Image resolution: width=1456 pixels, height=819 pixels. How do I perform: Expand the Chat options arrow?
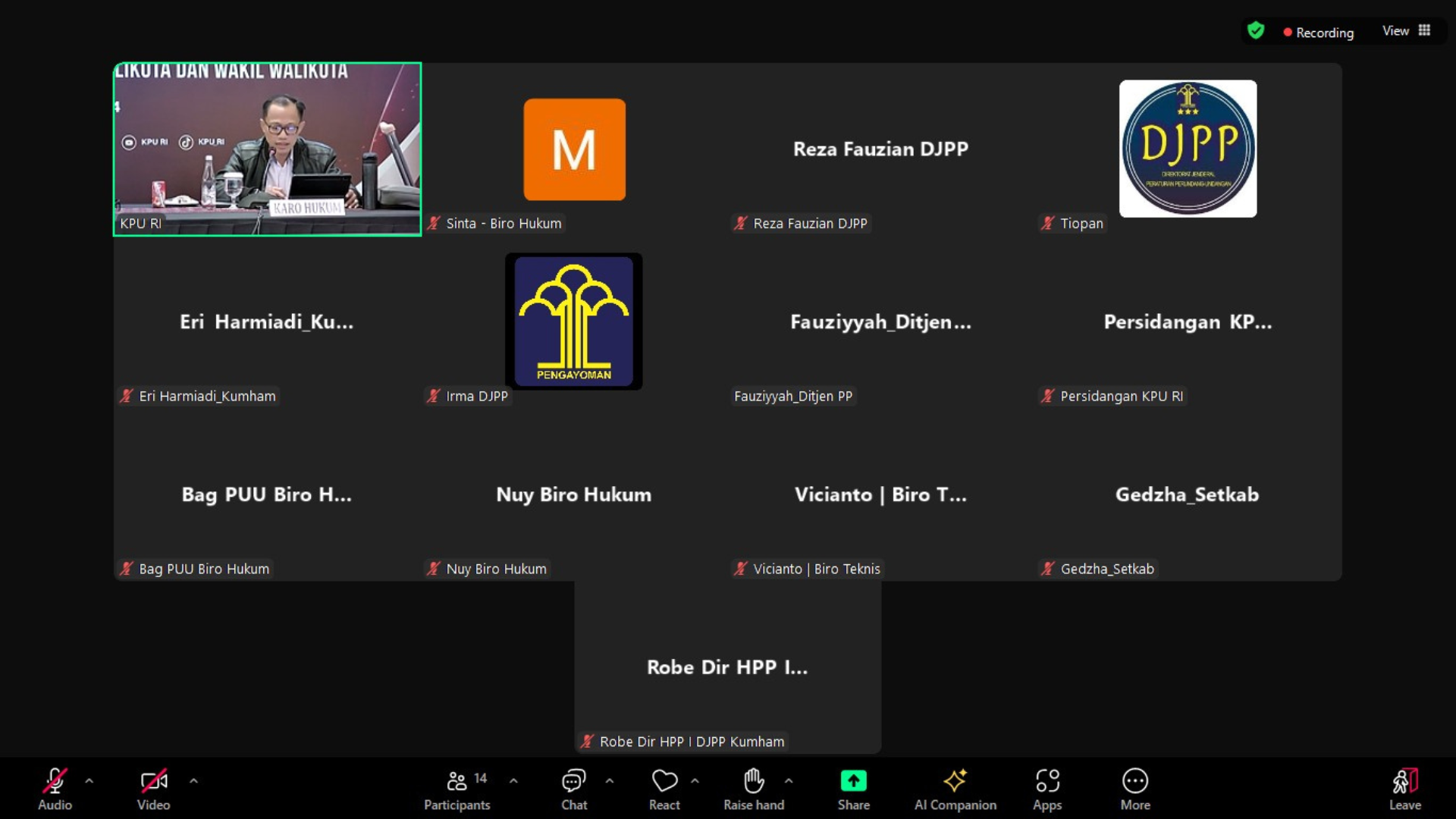610,780
